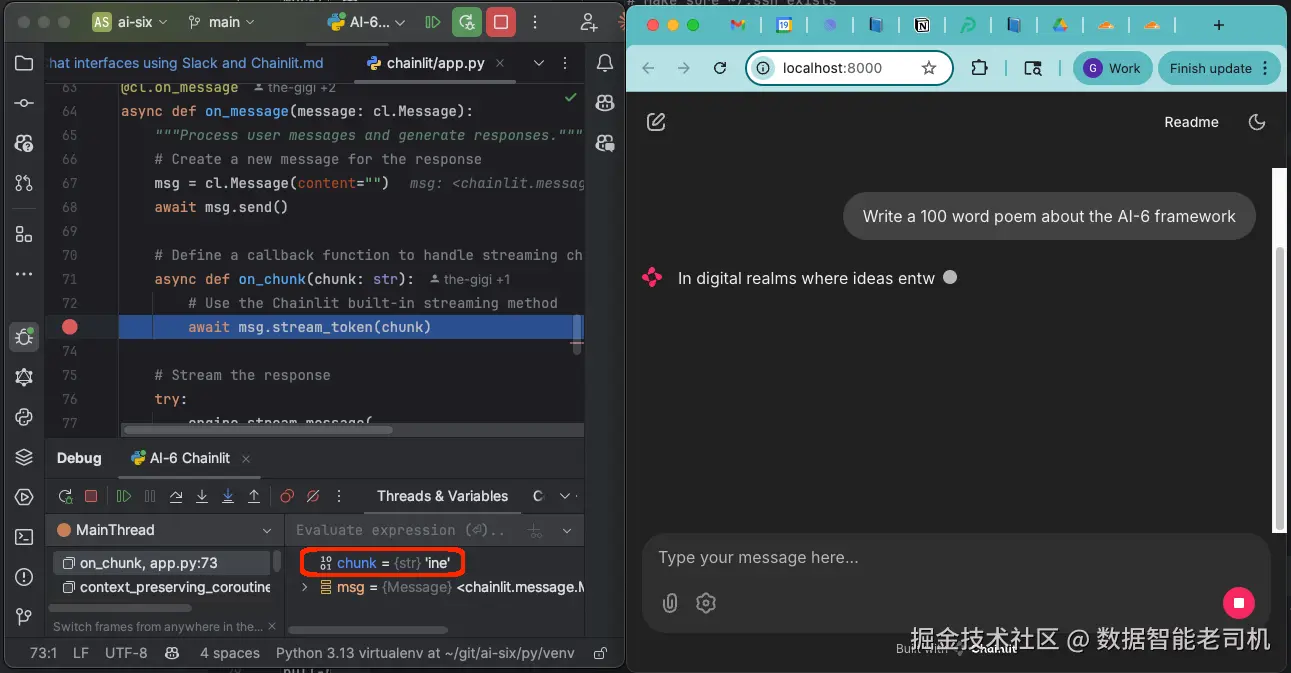Select the Threads & Variables tab
The height and width of the screenshot is (673, 1291).
click(442, 496)
